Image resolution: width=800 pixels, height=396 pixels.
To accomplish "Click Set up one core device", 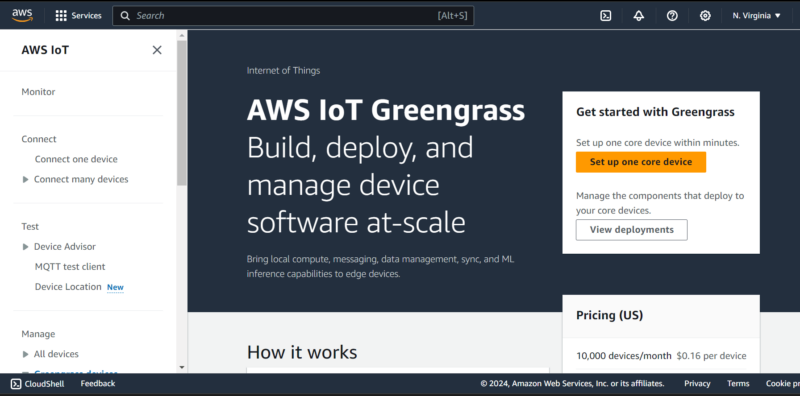I will point(641,162).
